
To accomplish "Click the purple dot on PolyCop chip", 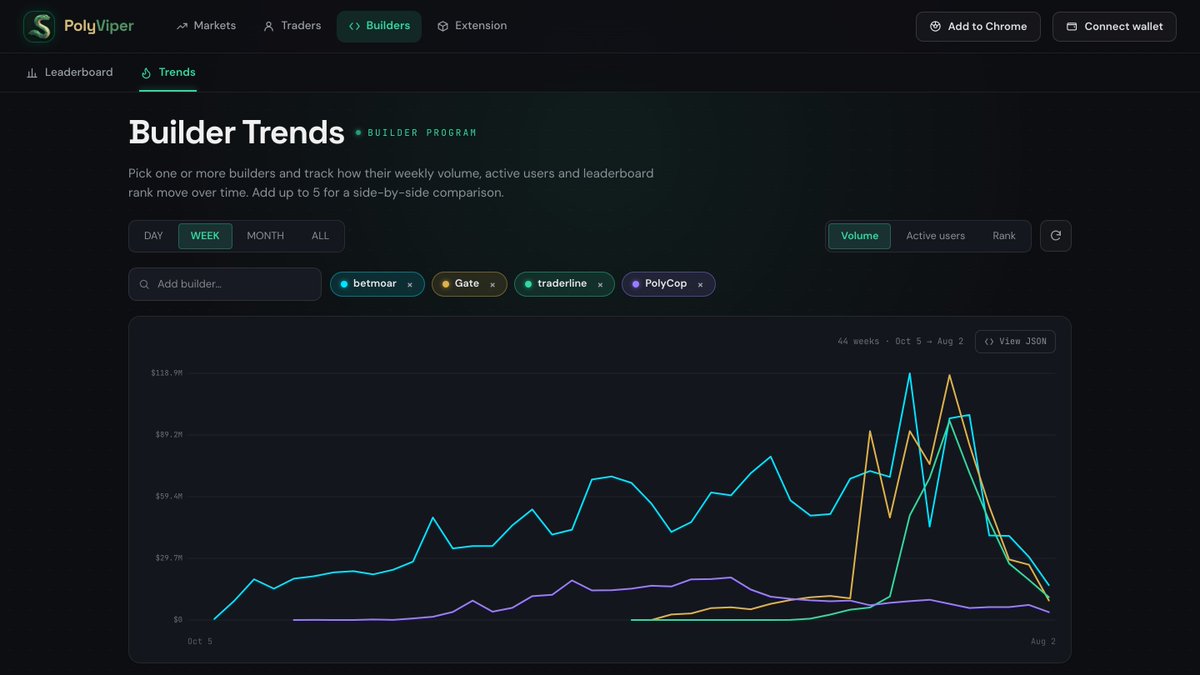I will coord(636,284).
